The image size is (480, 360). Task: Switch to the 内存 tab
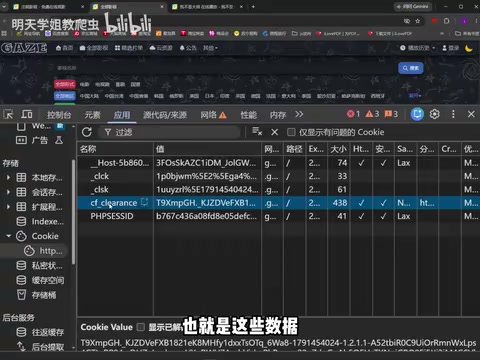pyautogui.click(x=278, y=115)
